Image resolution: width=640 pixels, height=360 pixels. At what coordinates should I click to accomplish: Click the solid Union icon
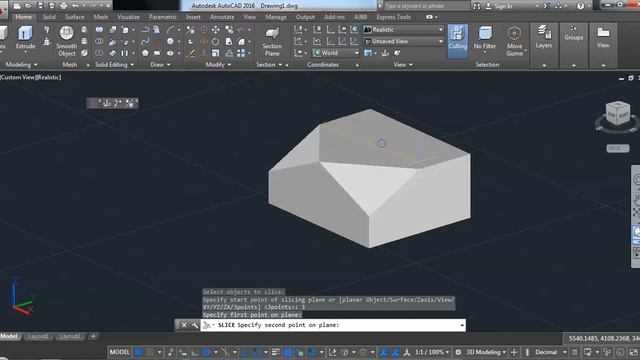click(x=99, y=30)
